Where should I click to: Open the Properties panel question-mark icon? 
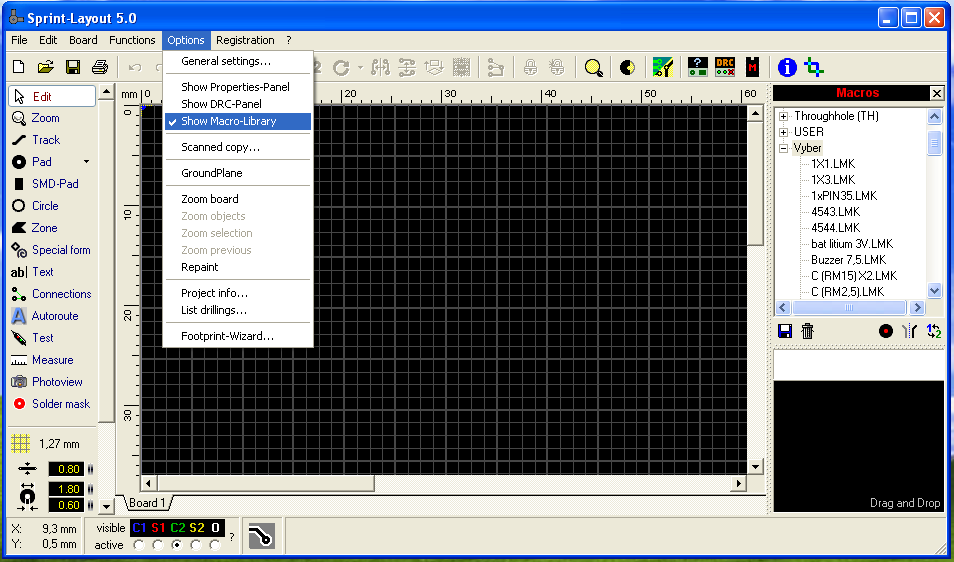[697, 67]
